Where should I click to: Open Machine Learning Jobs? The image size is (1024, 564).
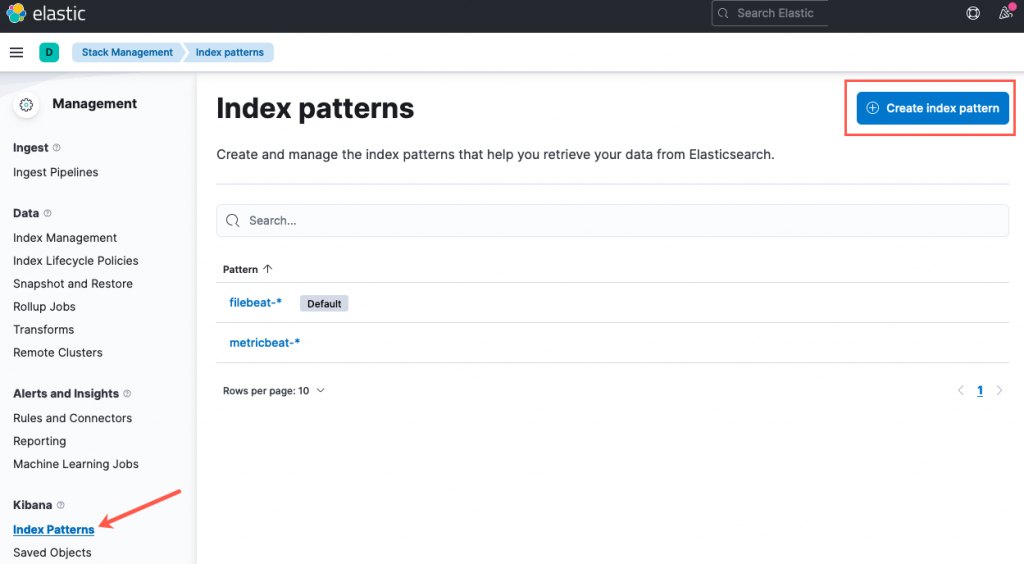pos(76,464)
